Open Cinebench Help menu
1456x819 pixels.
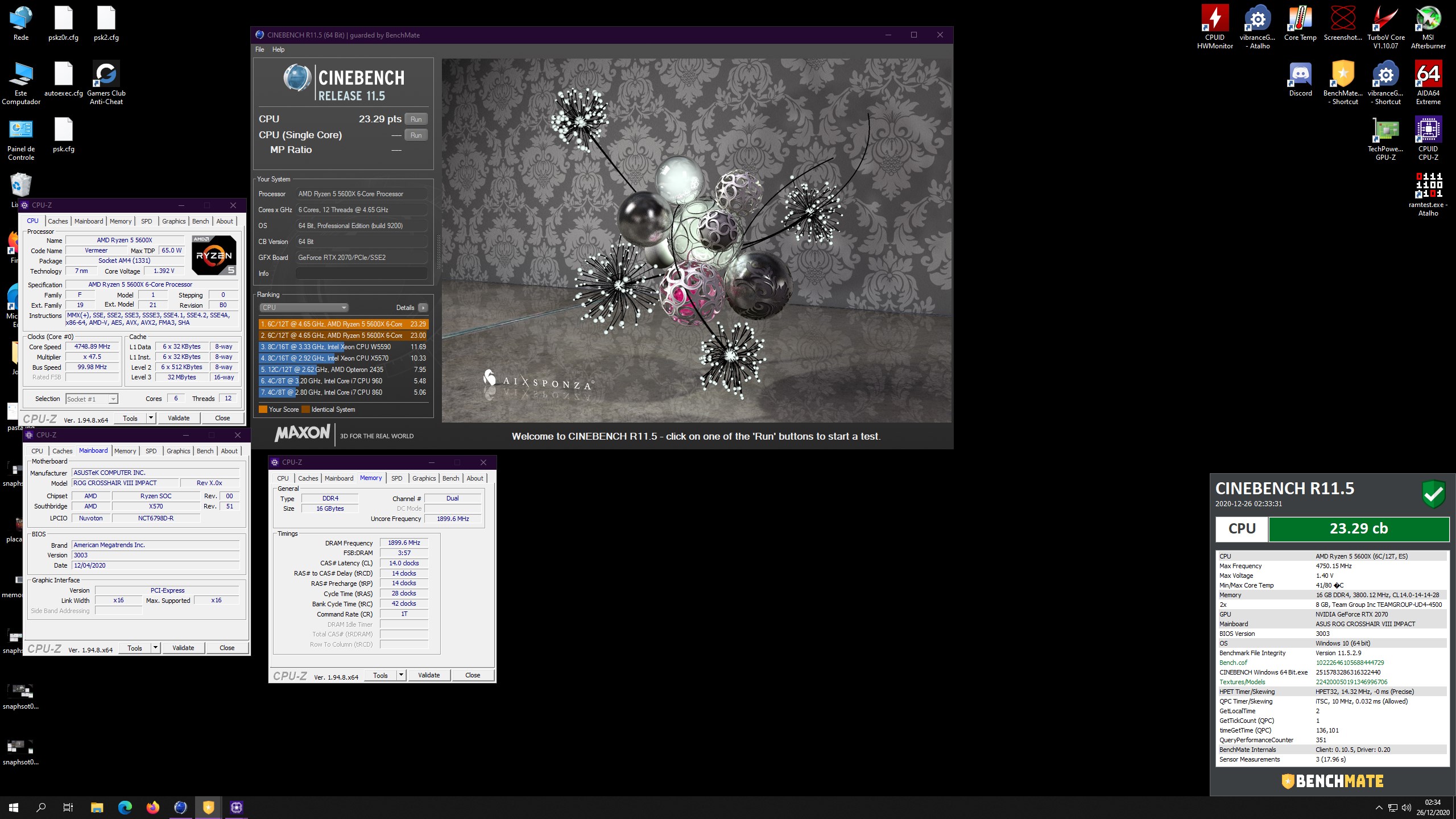click(278, 49)
